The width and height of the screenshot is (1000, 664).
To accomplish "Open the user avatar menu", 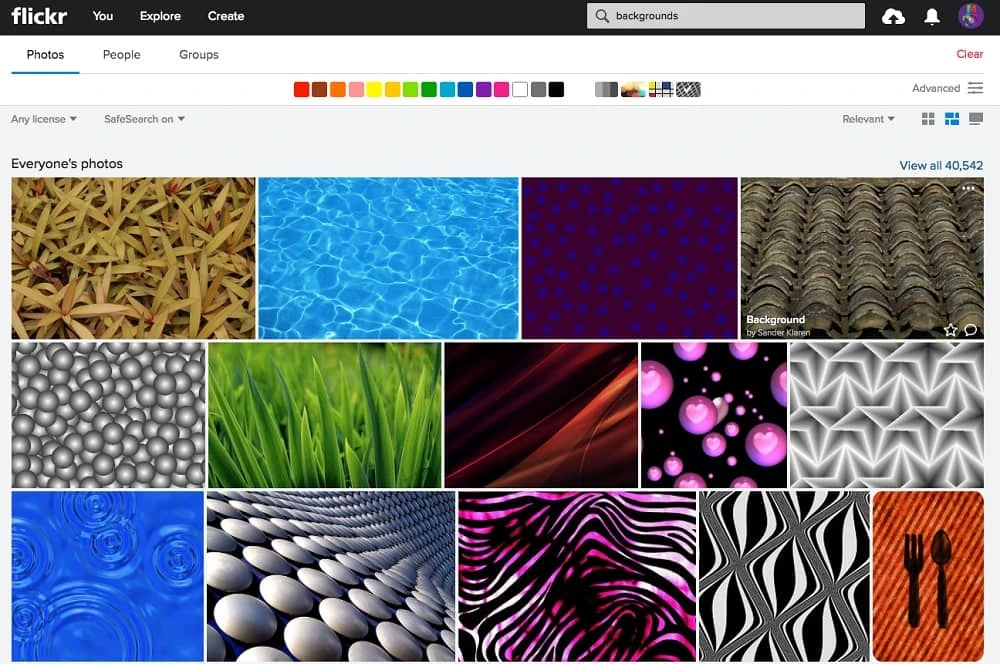I will (970, 16).
